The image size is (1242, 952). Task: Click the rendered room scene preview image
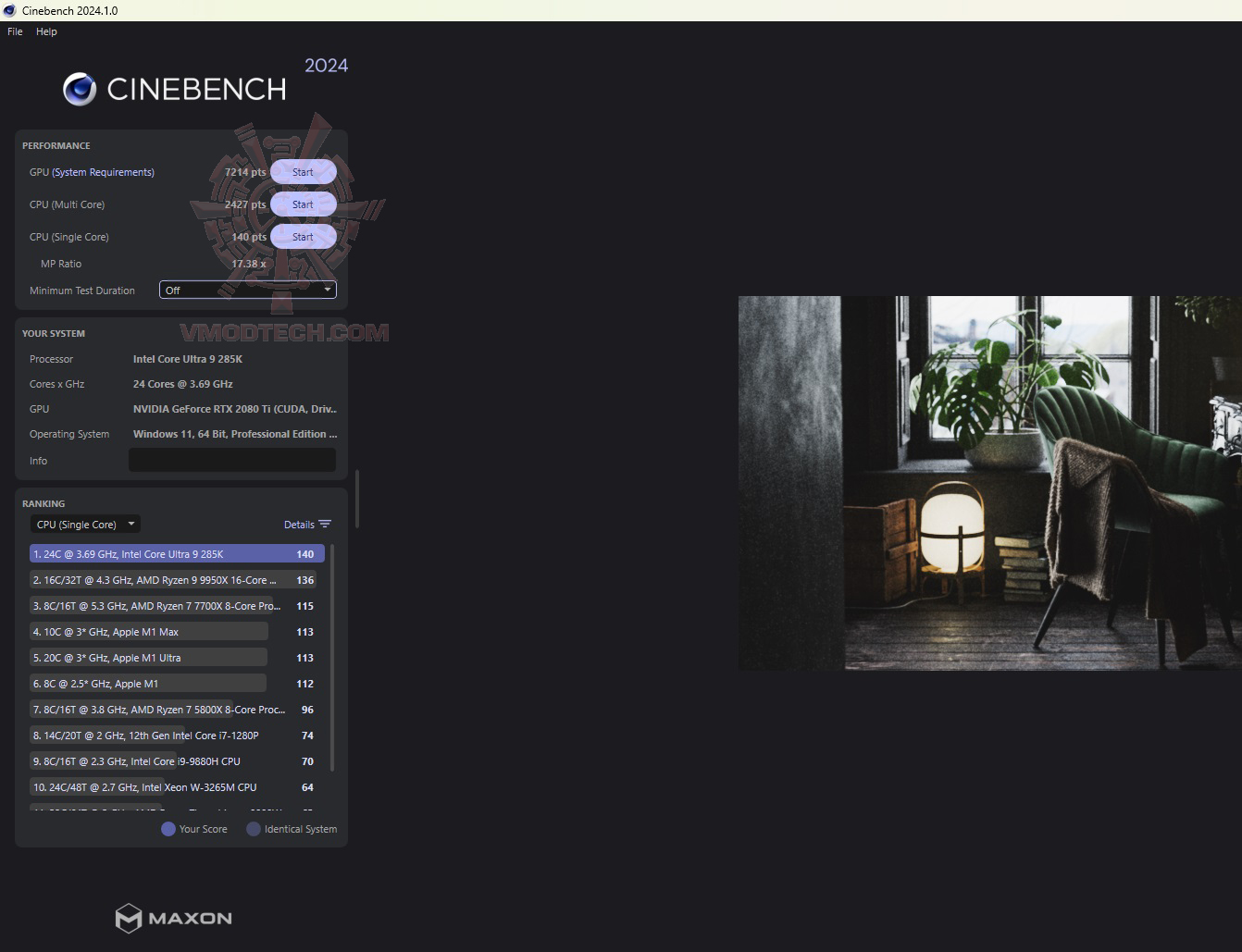tap(990, 483)
